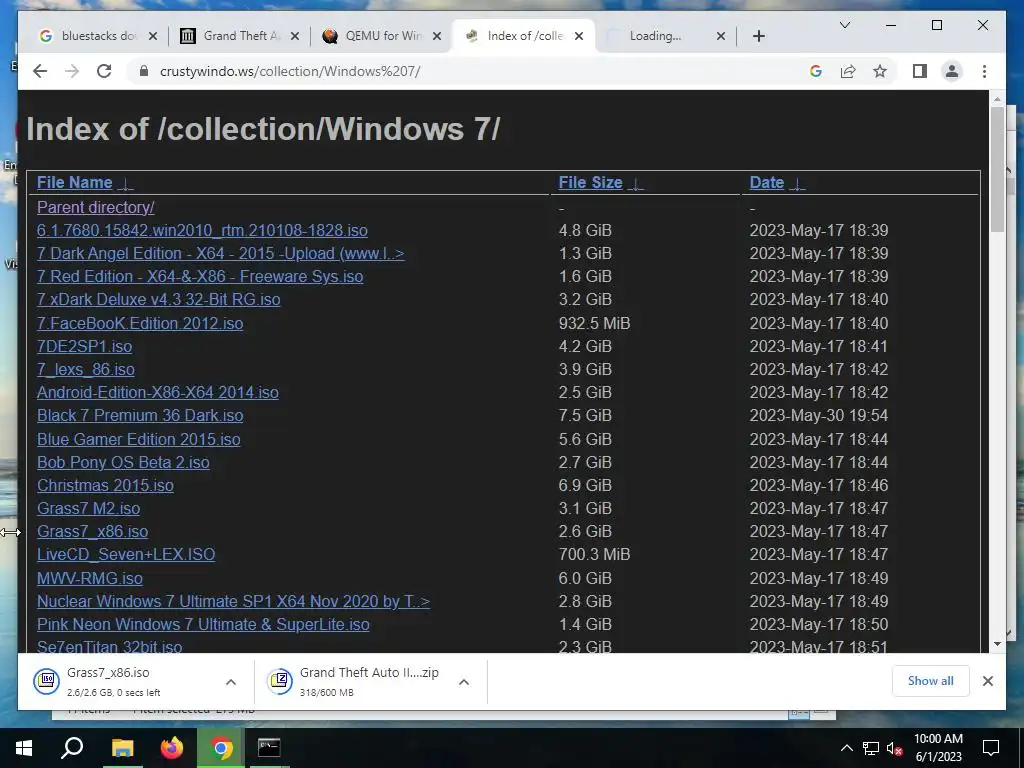Open the Chrome side panel

coord(920,71)
